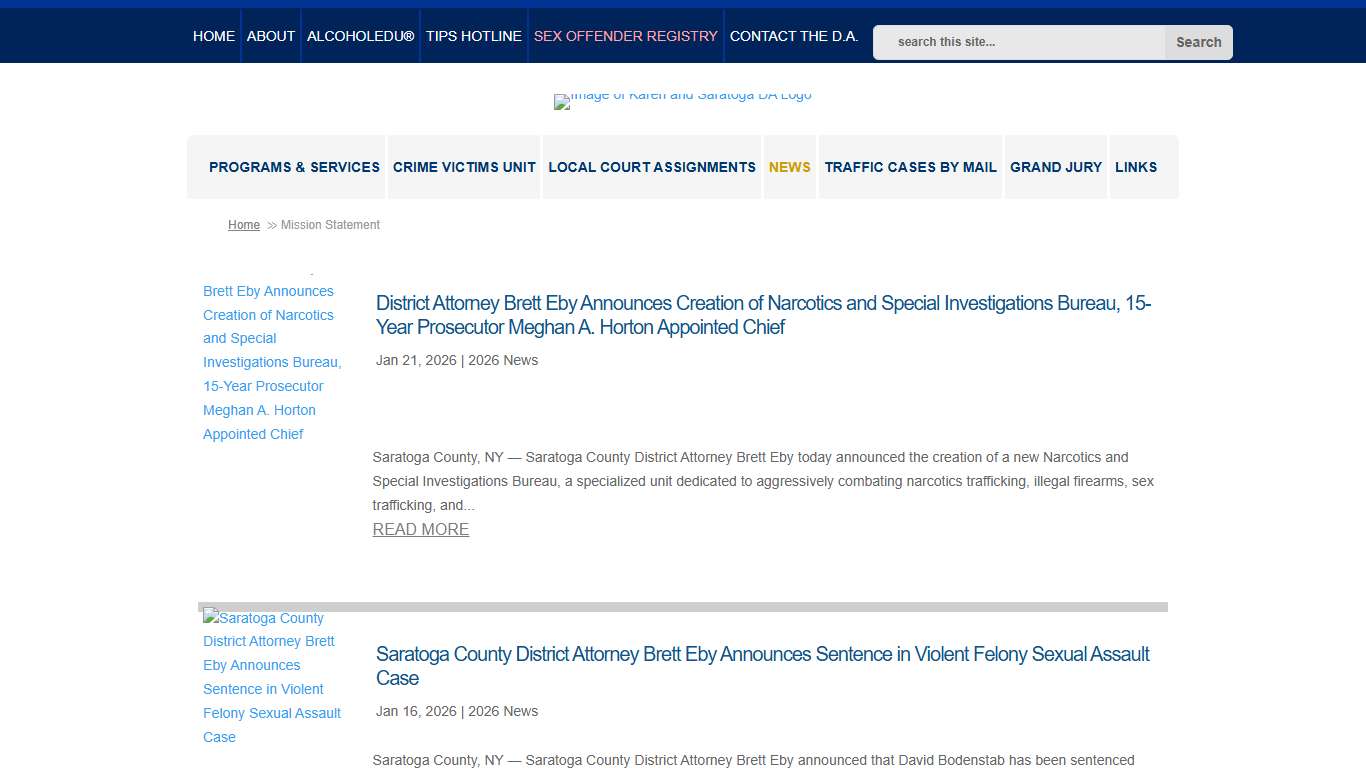Open Narcotics Bureau article headline
Viewport: 1366px width, 768px height.
click(763, 315)
